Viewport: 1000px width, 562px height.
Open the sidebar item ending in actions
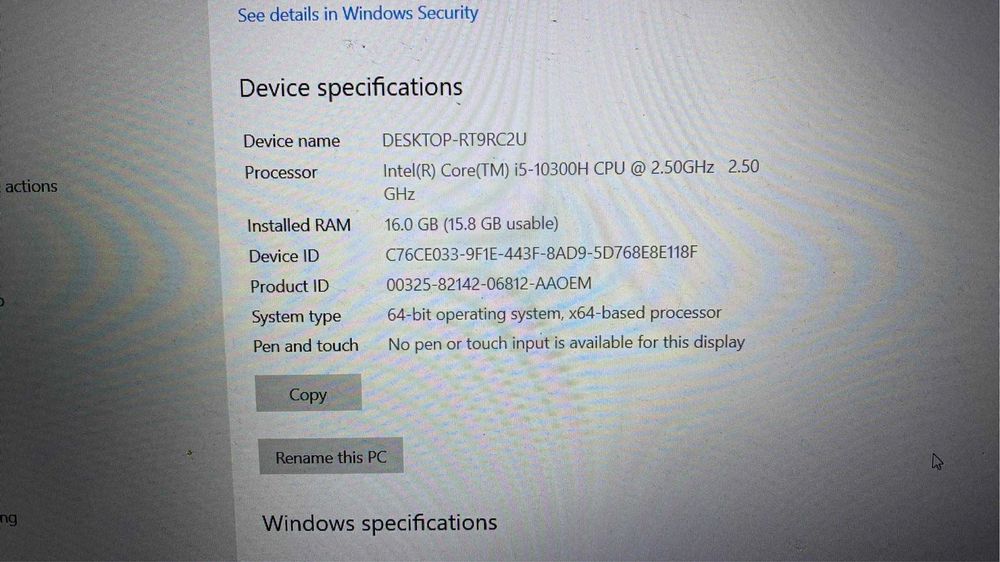pyautogui.click(x=29, y=186)
